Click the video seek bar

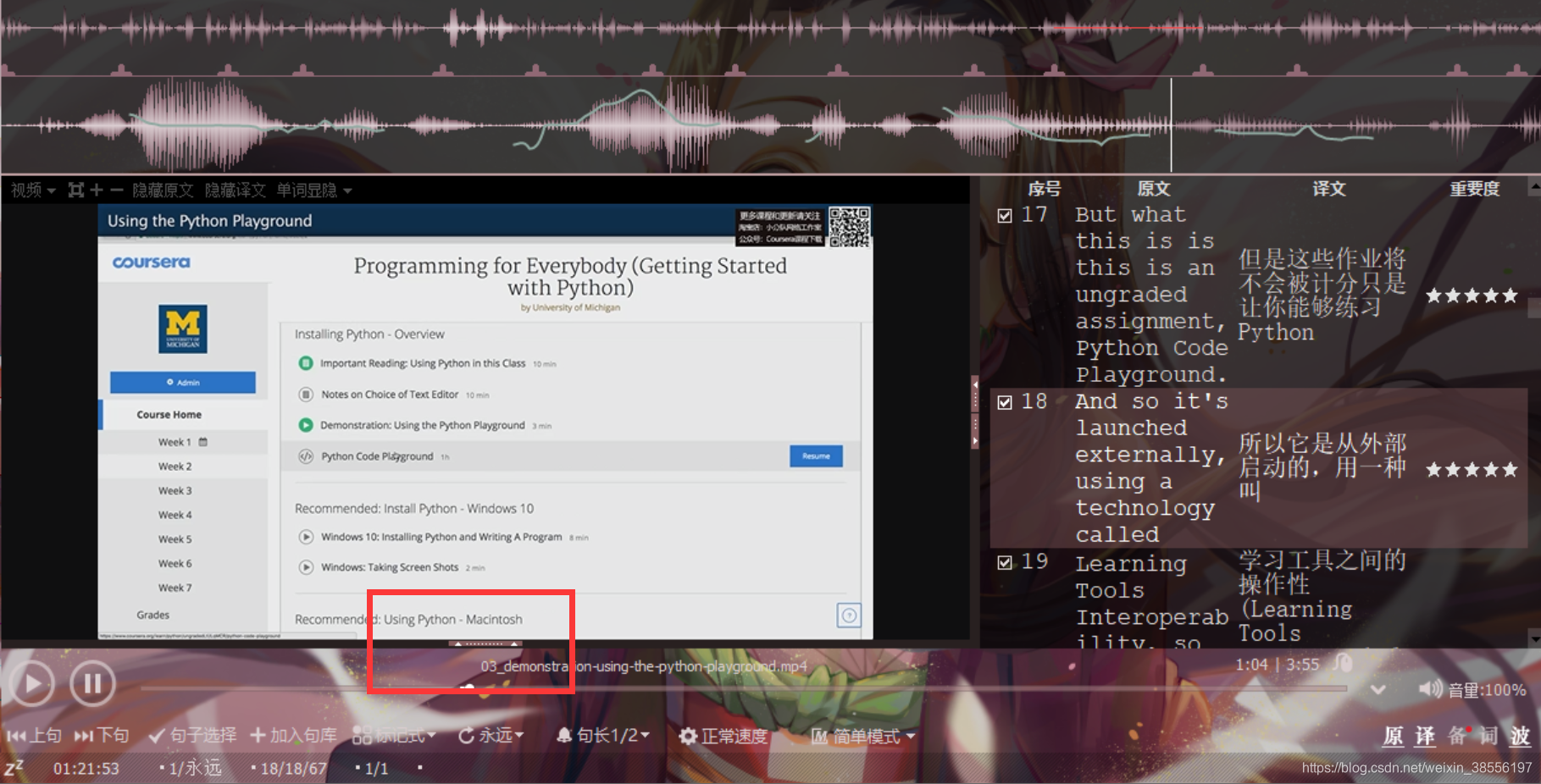743,689
